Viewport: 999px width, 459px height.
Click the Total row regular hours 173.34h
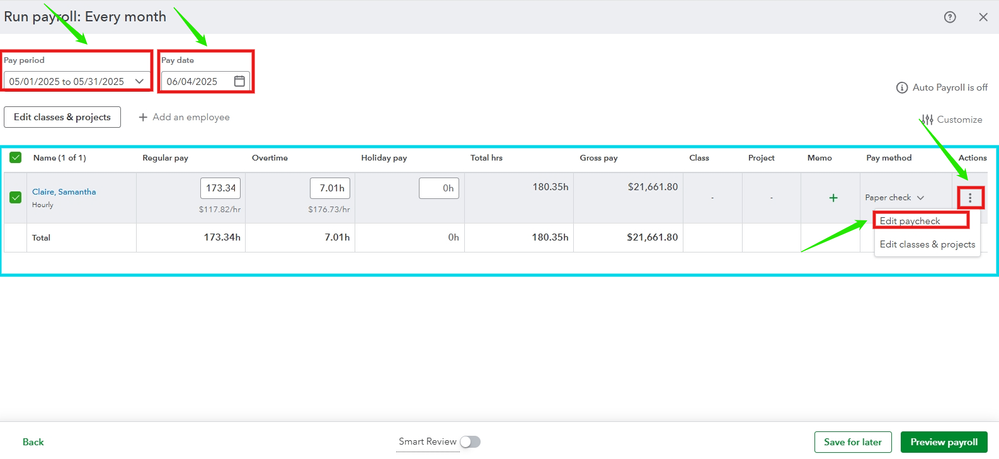click(222, 237)
